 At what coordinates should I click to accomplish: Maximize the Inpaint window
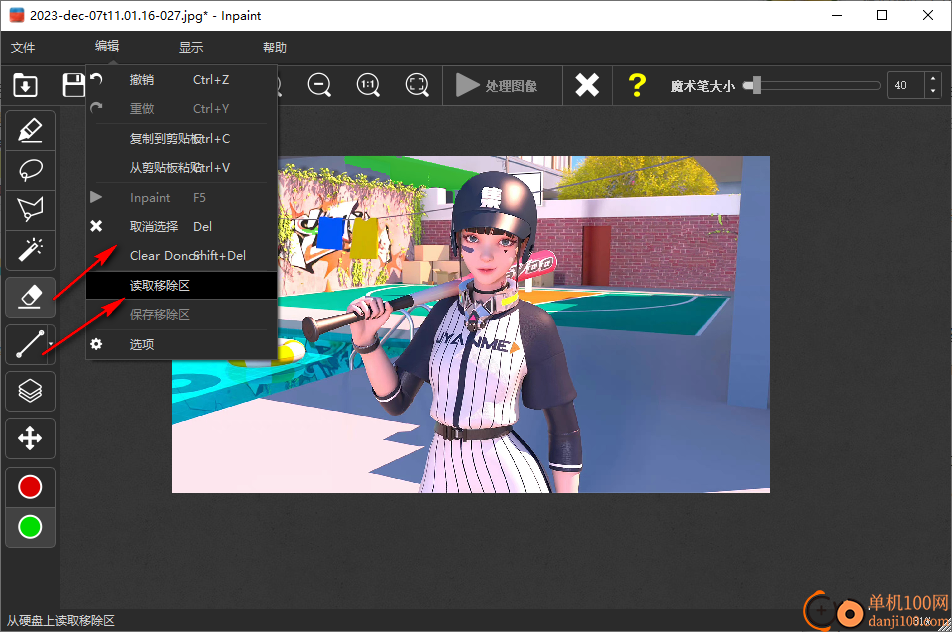pos(882,15)
